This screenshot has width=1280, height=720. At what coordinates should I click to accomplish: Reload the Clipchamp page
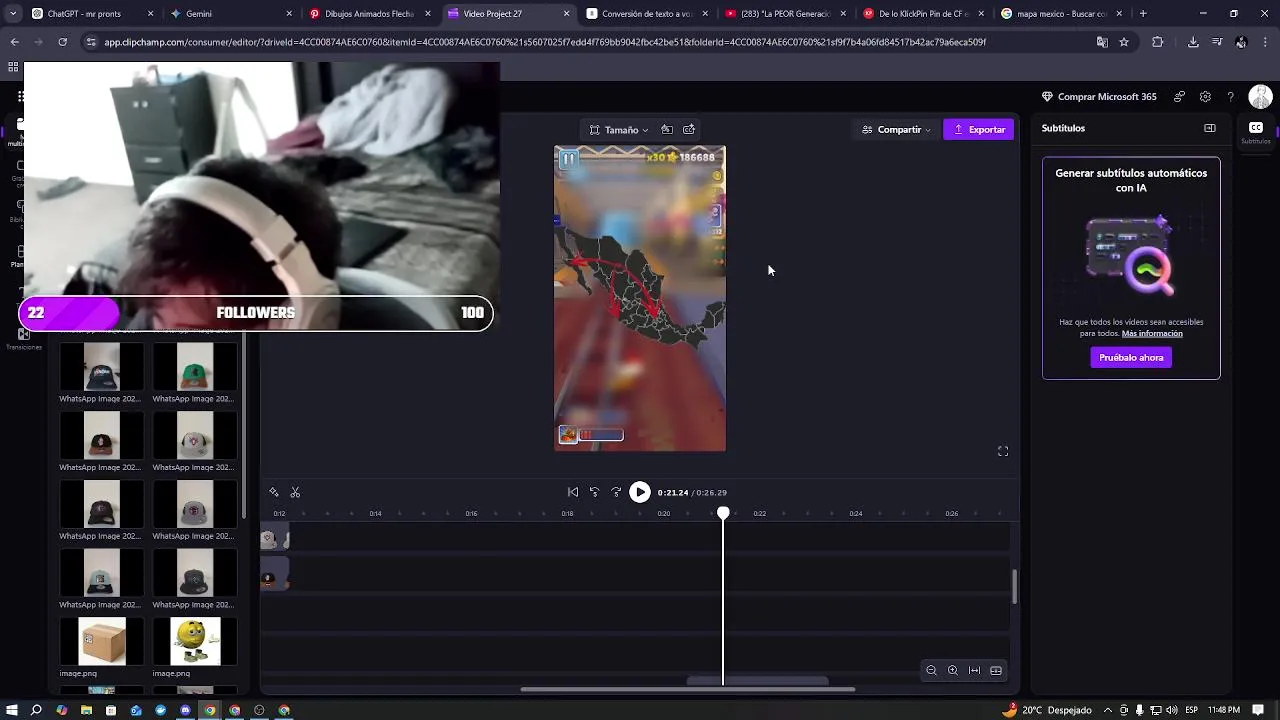(62, 42)
